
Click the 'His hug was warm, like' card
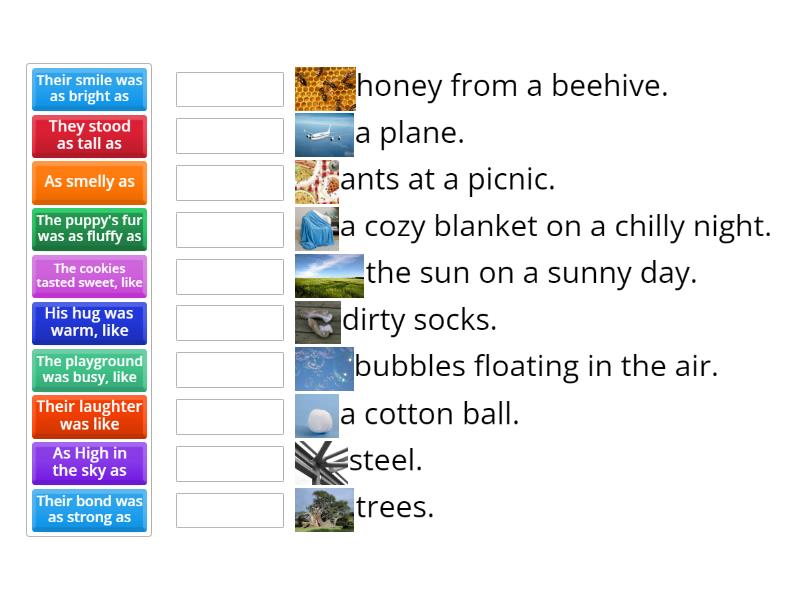coord(88,323)
